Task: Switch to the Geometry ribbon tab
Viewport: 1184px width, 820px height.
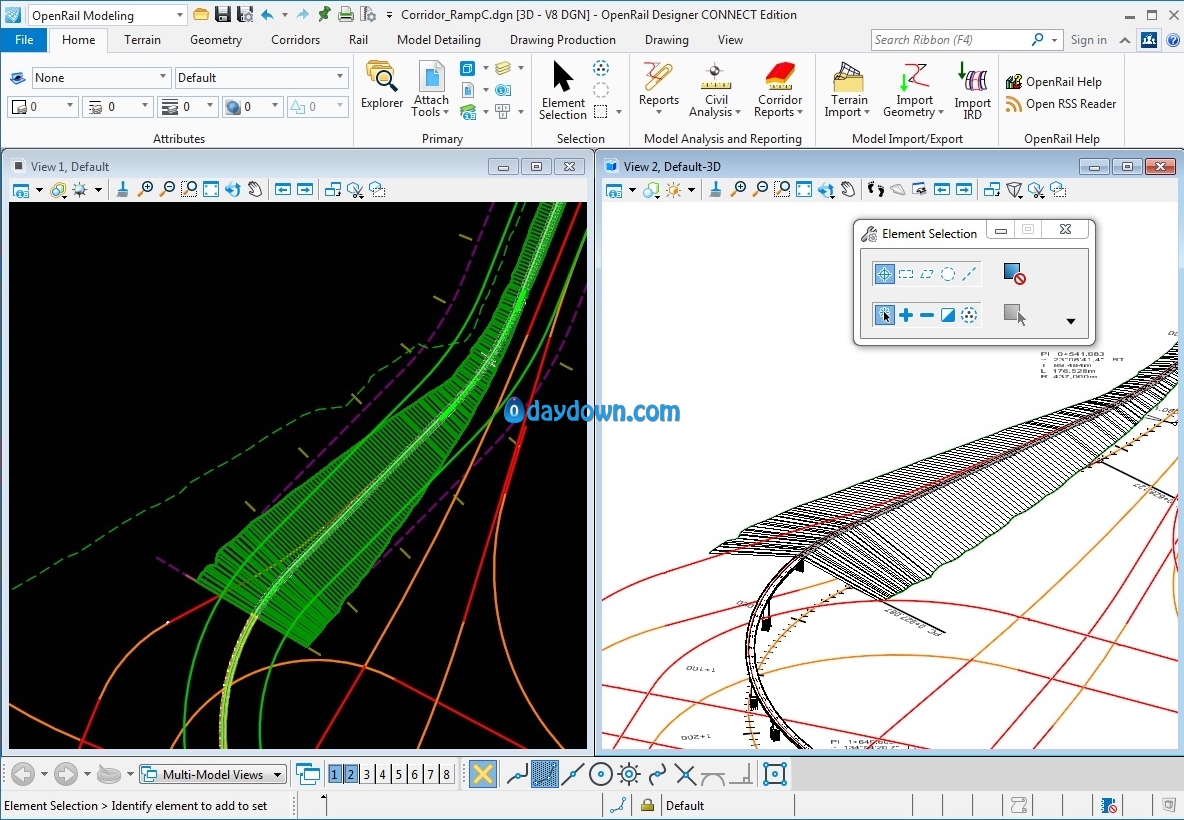Action: [x=216, y=40]
